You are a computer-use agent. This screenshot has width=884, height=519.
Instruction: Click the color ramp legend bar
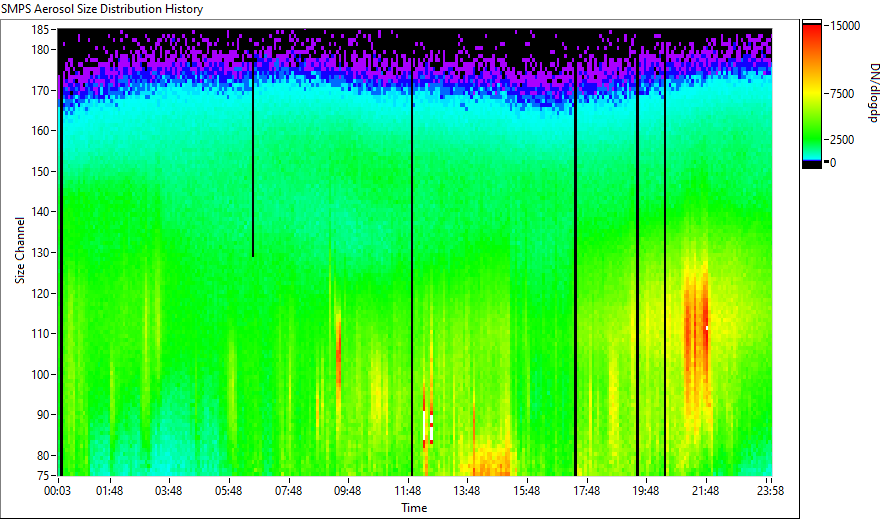coord(812,94)
